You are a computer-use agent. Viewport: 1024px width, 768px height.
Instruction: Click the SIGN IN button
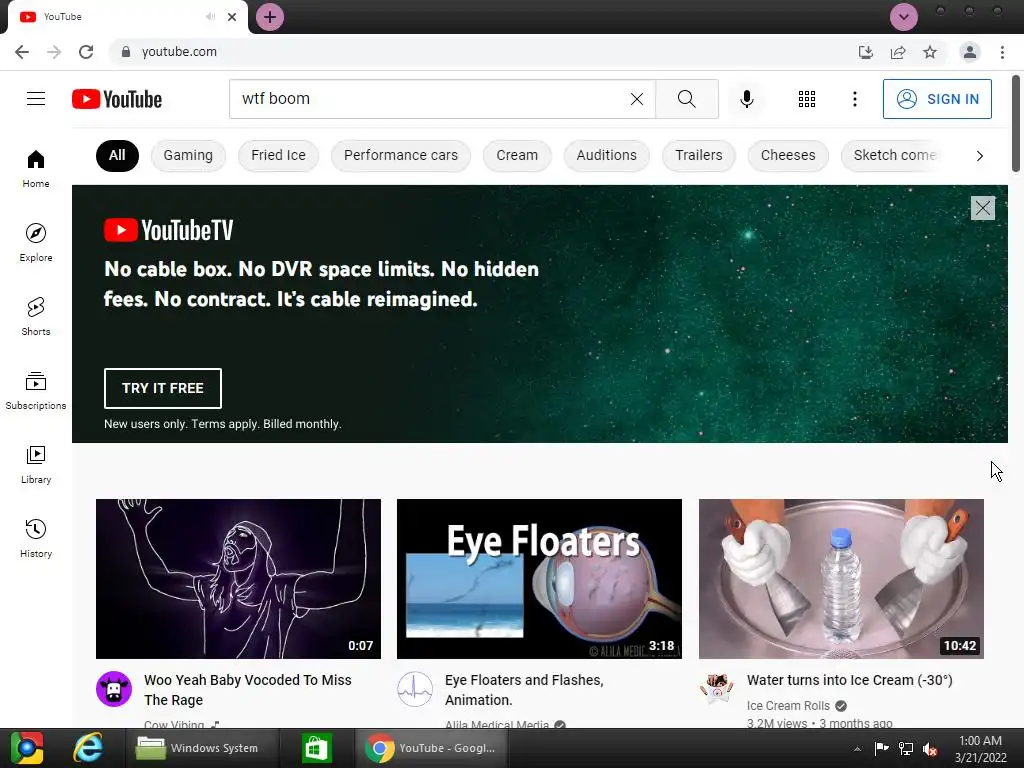click(x=936, y=99)
